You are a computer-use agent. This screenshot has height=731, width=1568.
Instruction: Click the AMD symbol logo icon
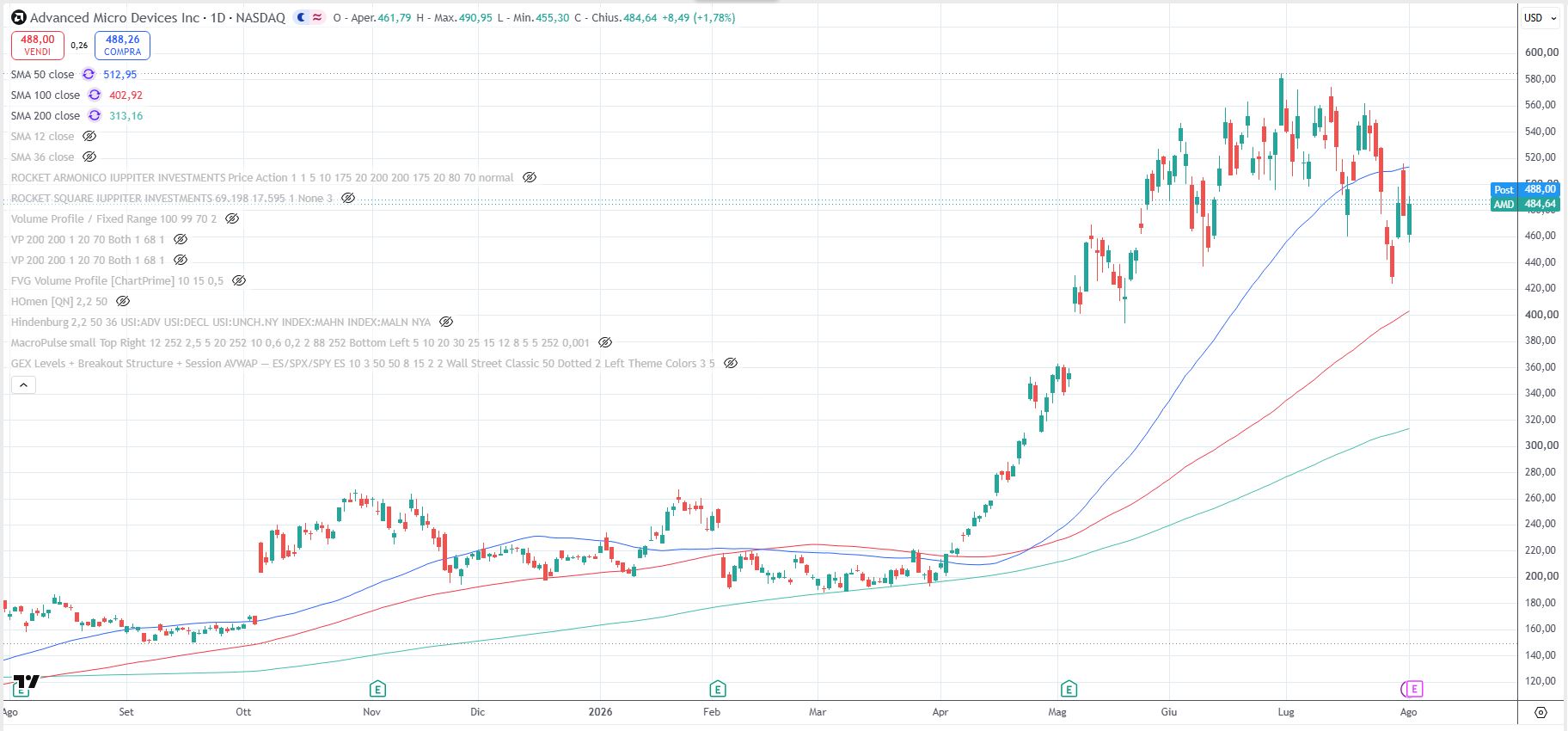coord(18,17)
